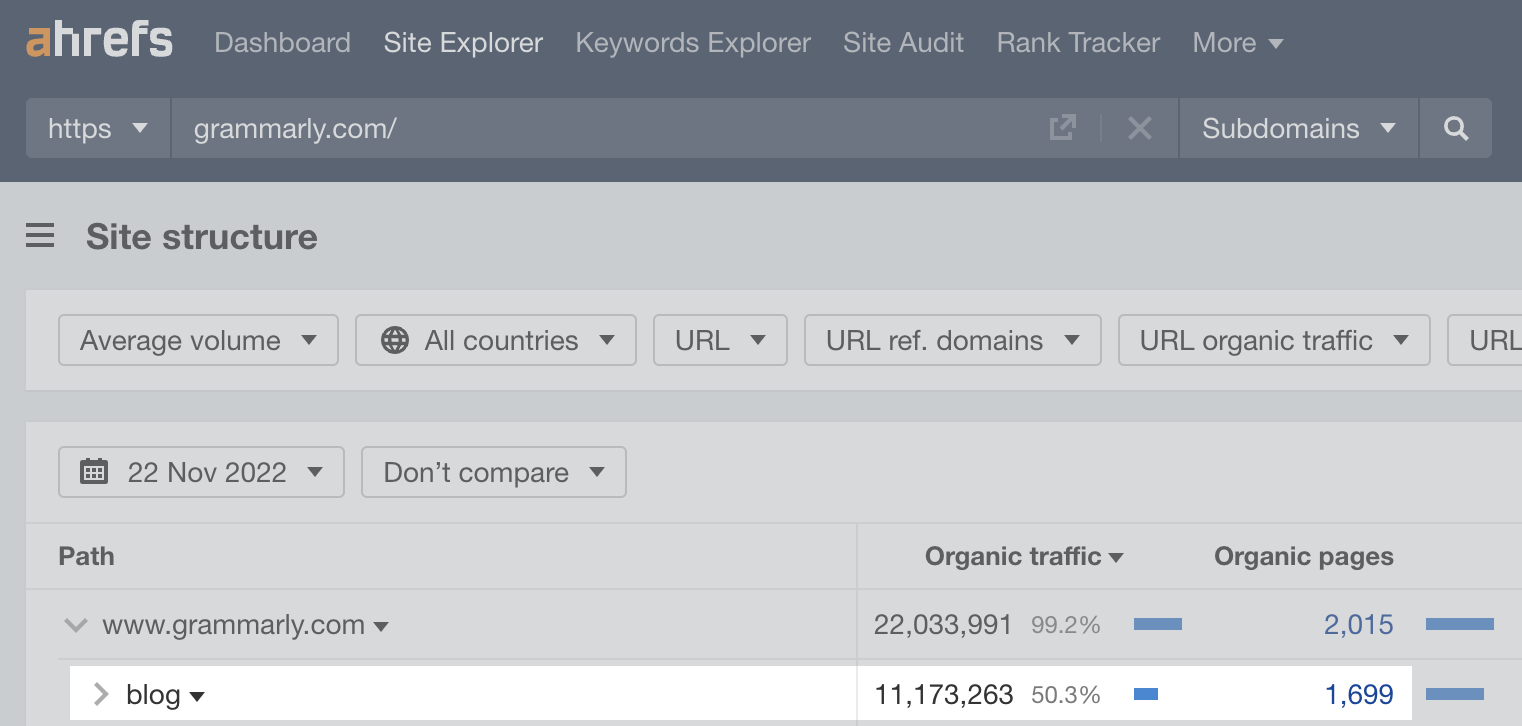Click the globe icon in All countries filter
The image size is (1522, 726).
pyautogui.click(x=396, y=340)
